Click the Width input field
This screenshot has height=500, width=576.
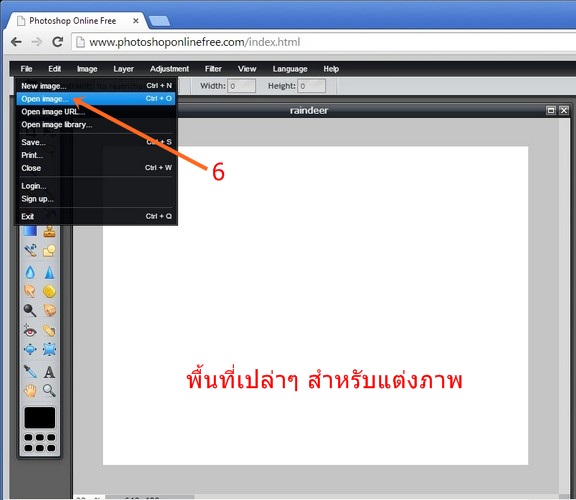241,86
